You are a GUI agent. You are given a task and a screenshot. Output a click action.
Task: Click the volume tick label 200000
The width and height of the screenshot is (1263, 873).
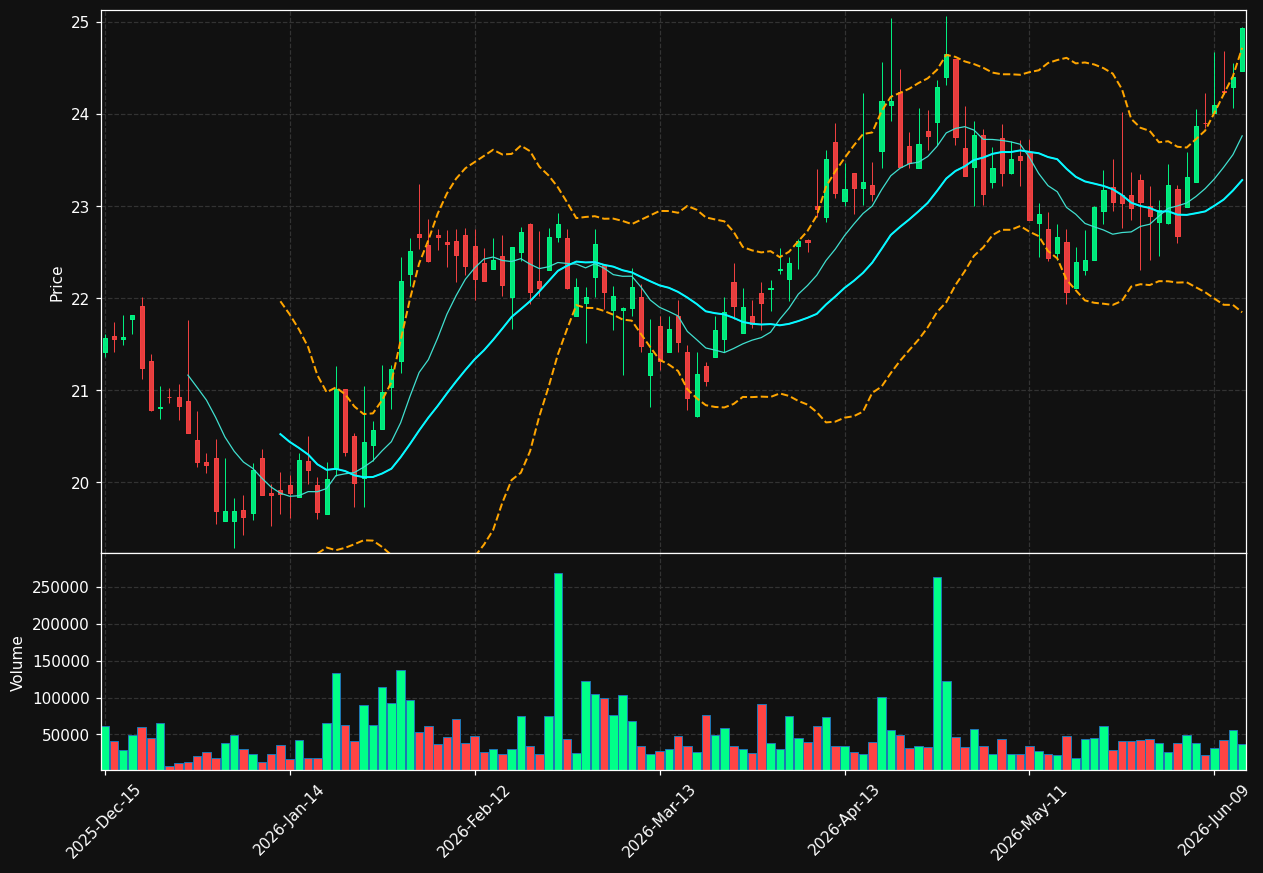click(x=62, y=625)
